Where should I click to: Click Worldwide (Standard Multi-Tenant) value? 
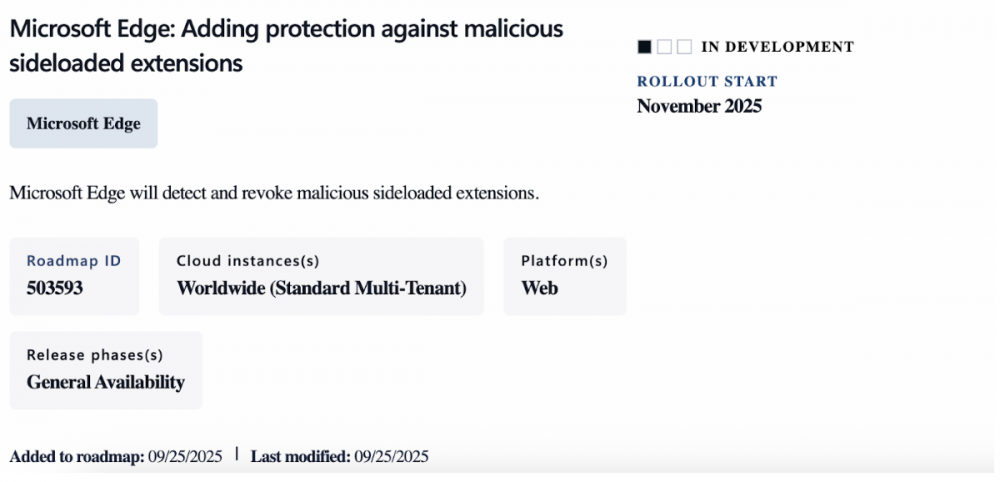click(x=321, y=288)
